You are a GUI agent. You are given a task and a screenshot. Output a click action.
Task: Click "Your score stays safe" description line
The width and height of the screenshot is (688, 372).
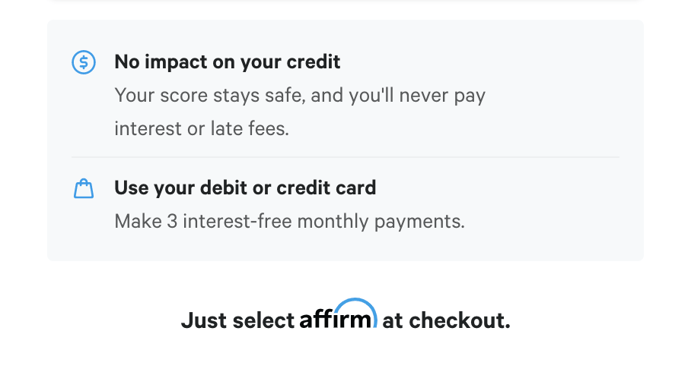pos(300,96)
